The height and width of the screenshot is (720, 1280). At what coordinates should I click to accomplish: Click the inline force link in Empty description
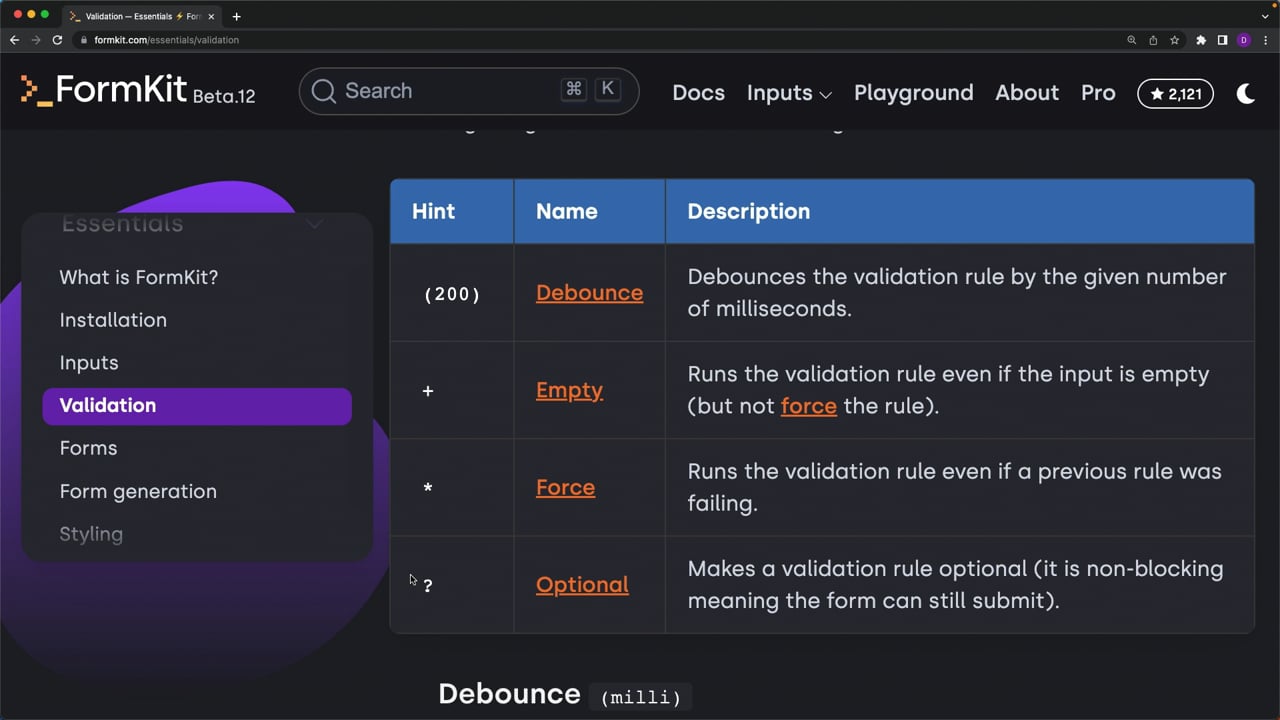point(808,406)
